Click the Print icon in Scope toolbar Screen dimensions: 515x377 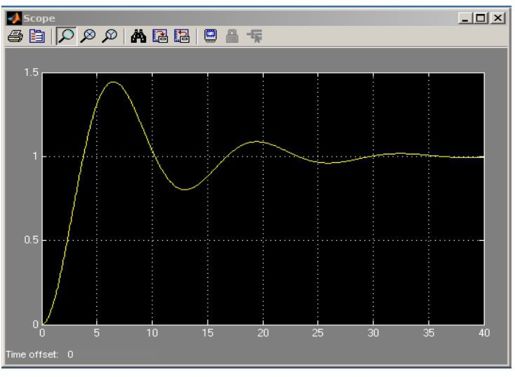pyautogui.click(x=15, y=36)
